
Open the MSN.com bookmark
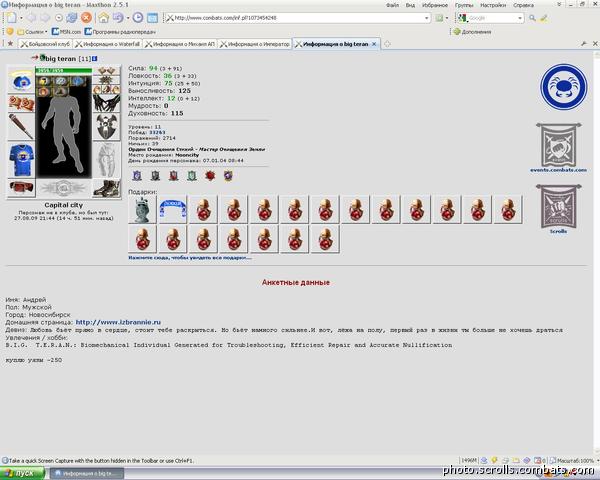pyautogui.click(x=67, y=32)
